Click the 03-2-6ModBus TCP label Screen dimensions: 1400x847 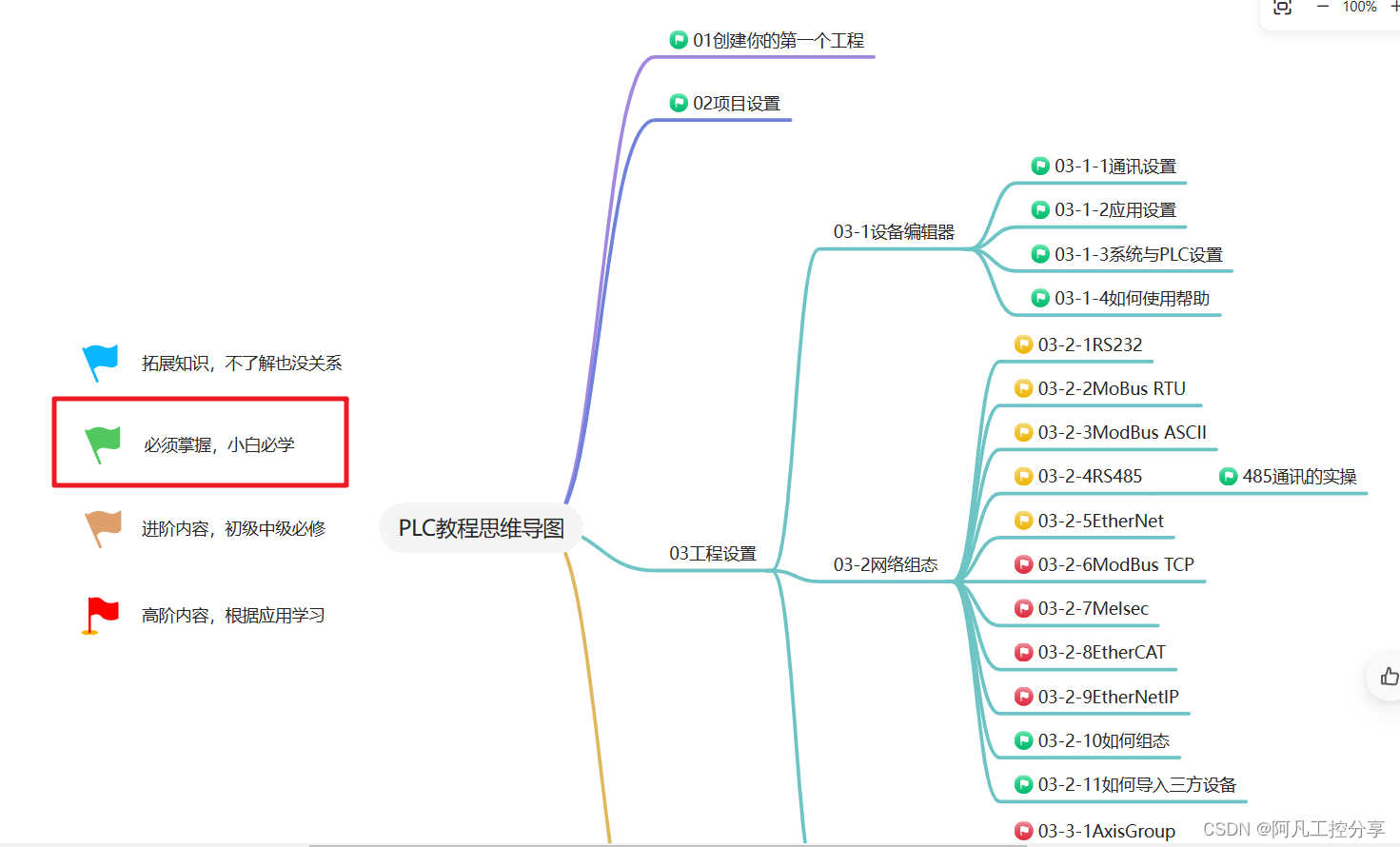click(1116, 564)
